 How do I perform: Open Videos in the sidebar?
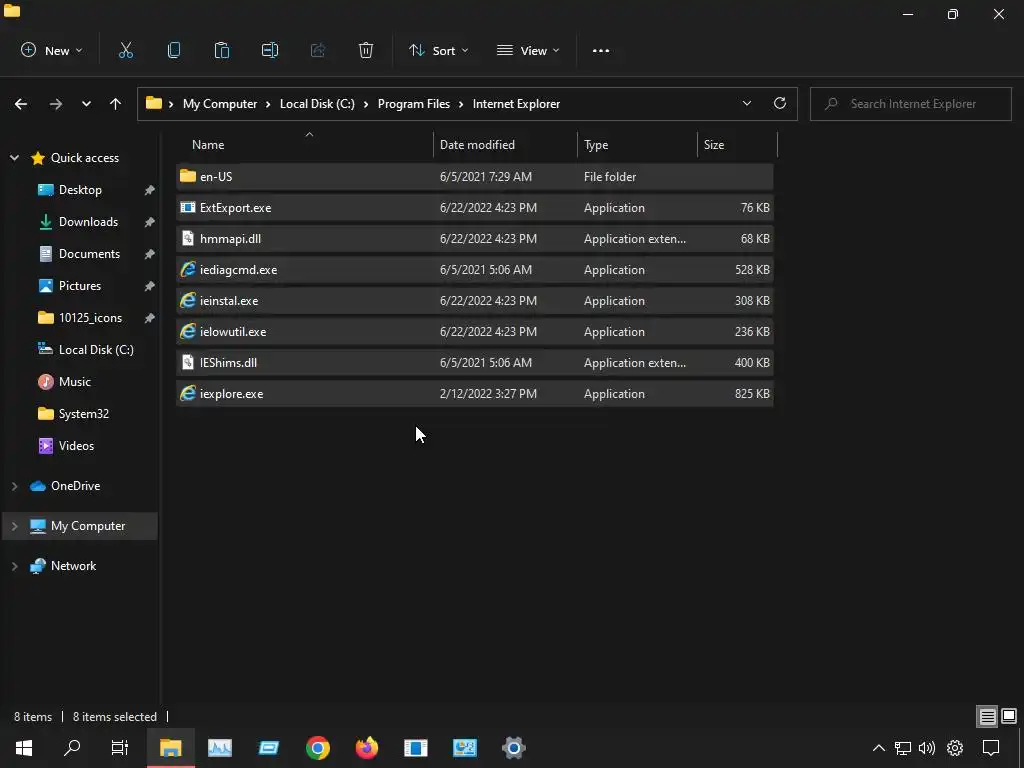pyautogui.click(x=76, y=446)
